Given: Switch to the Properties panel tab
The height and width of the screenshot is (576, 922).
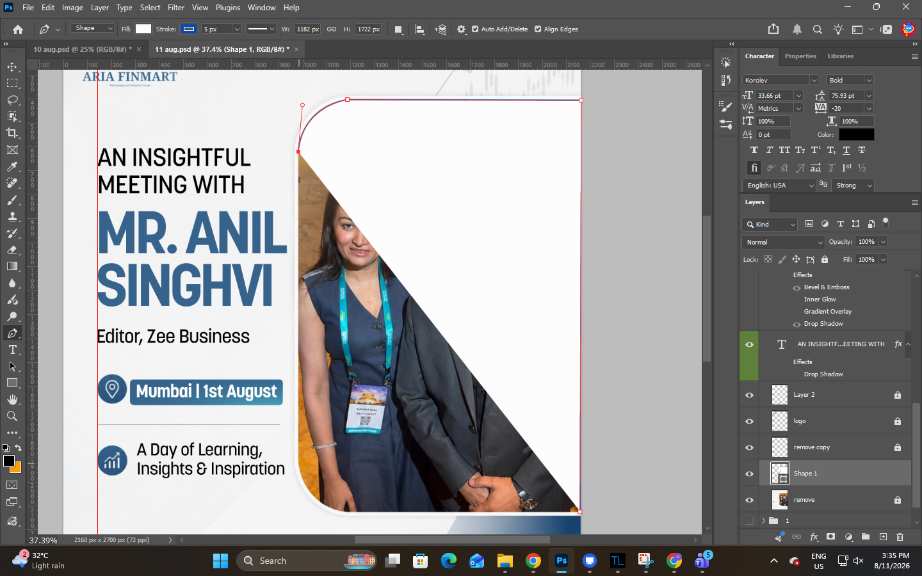Looking at the screenshot, I should [x=800, y=56].
